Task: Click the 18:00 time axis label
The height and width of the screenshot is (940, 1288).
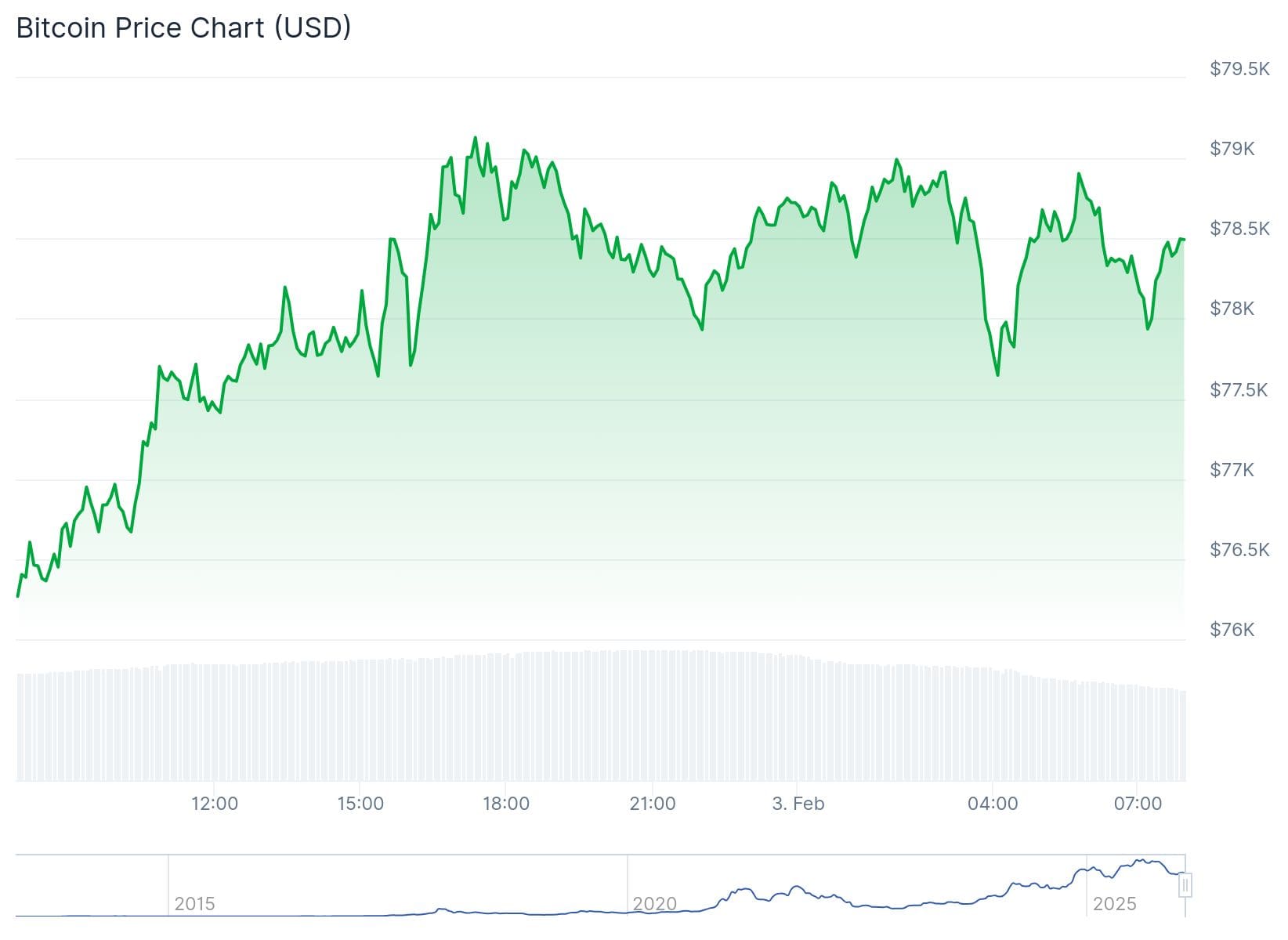Action: (x=506, y=804)
